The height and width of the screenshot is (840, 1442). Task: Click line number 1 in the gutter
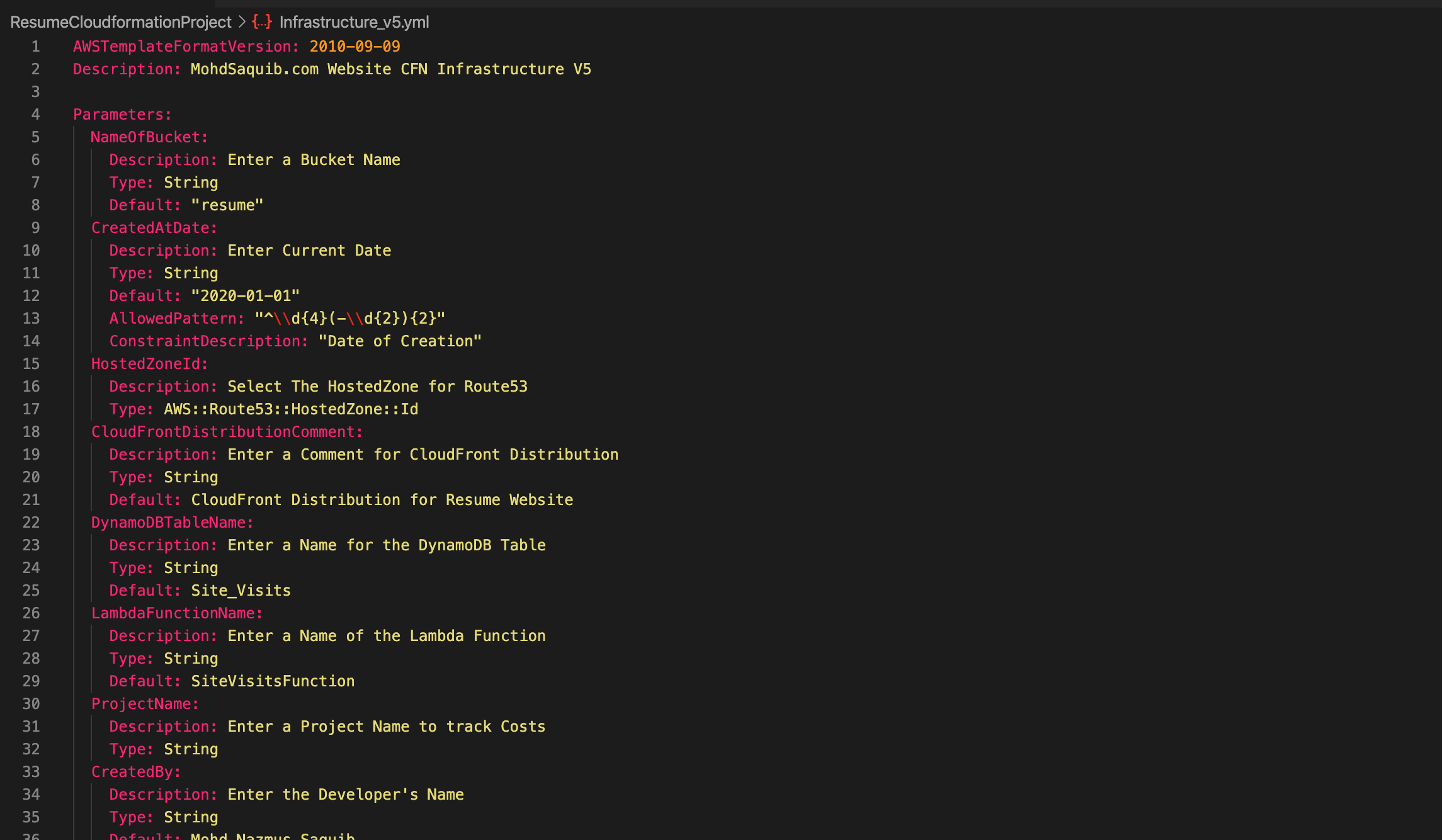point(36,47)
